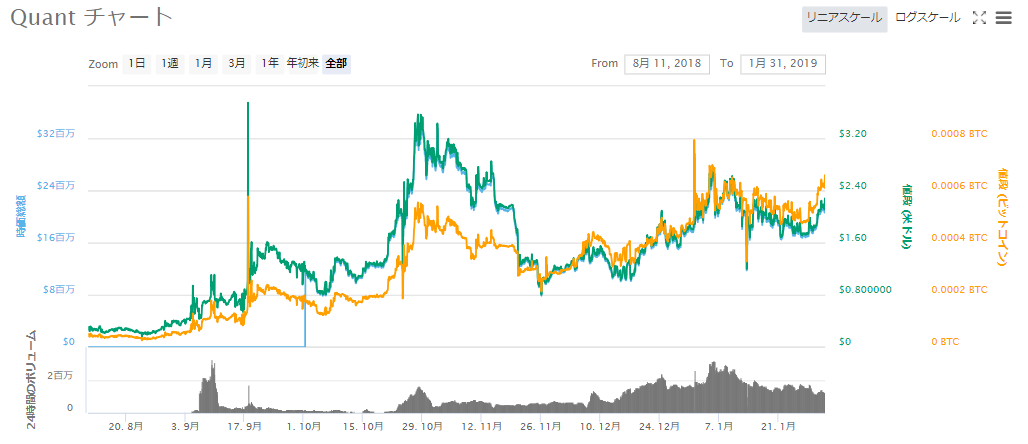Switch to リニアスケール linear scale
This screenshot has width=1028, height=444.
tap(844, 18)
